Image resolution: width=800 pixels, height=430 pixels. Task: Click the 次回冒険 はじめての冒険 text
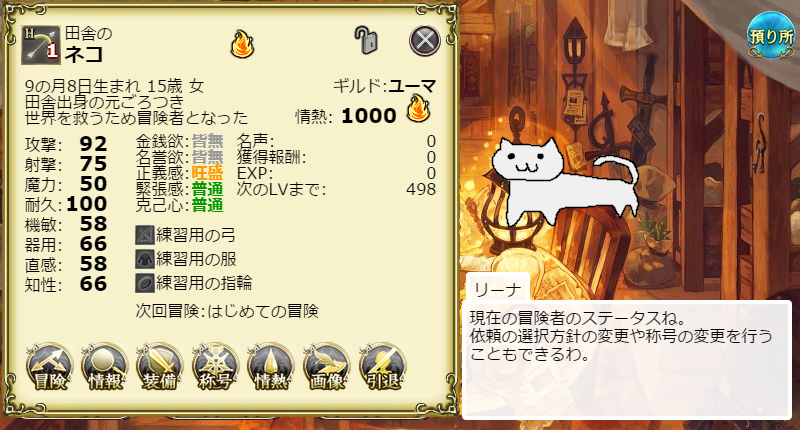pyautogui.click(x=227, y=311)
